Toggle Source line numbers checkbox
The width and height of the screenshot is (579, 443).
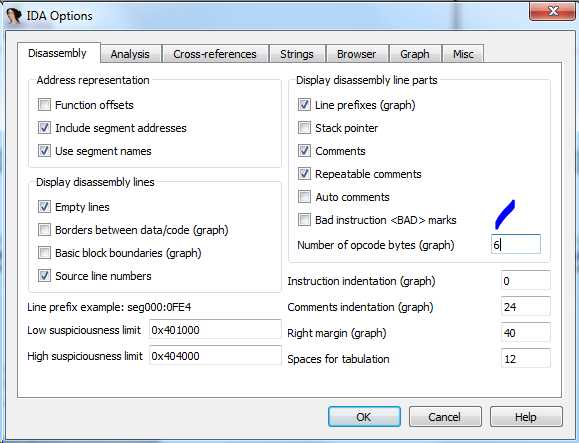44,276
